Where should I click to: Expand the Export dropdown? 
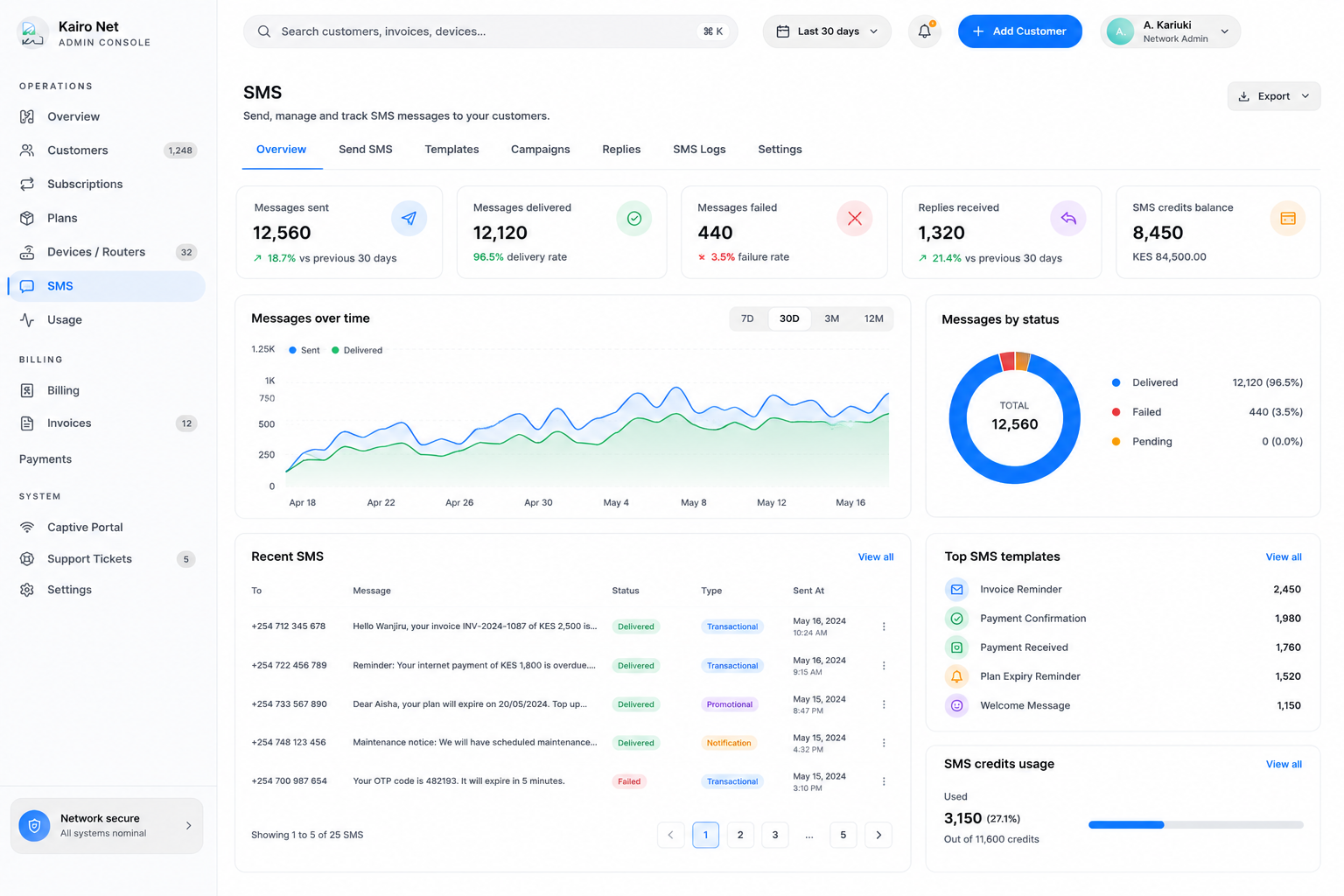[1274, 96]
